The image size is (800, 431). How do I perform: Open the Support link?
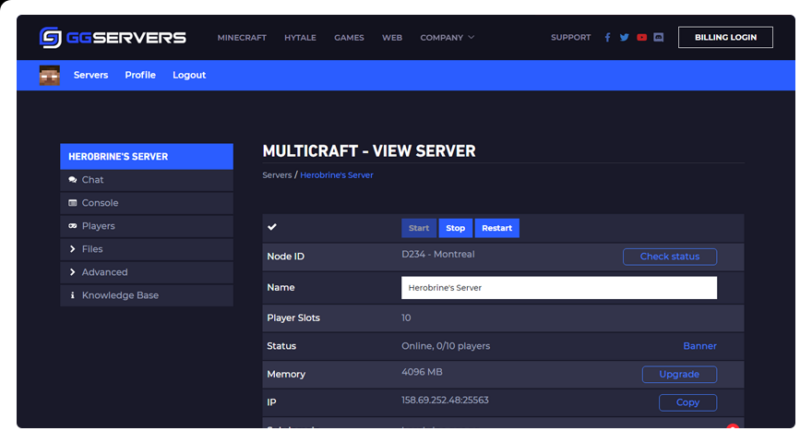tap(570, 37)
